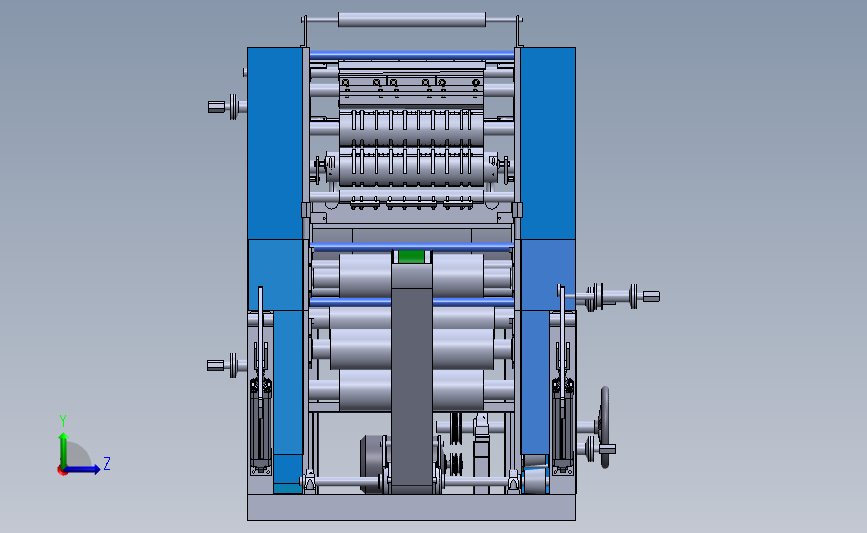
Task: Click the green Y axis of the orientation triad
Action: (x=64, y=451)
